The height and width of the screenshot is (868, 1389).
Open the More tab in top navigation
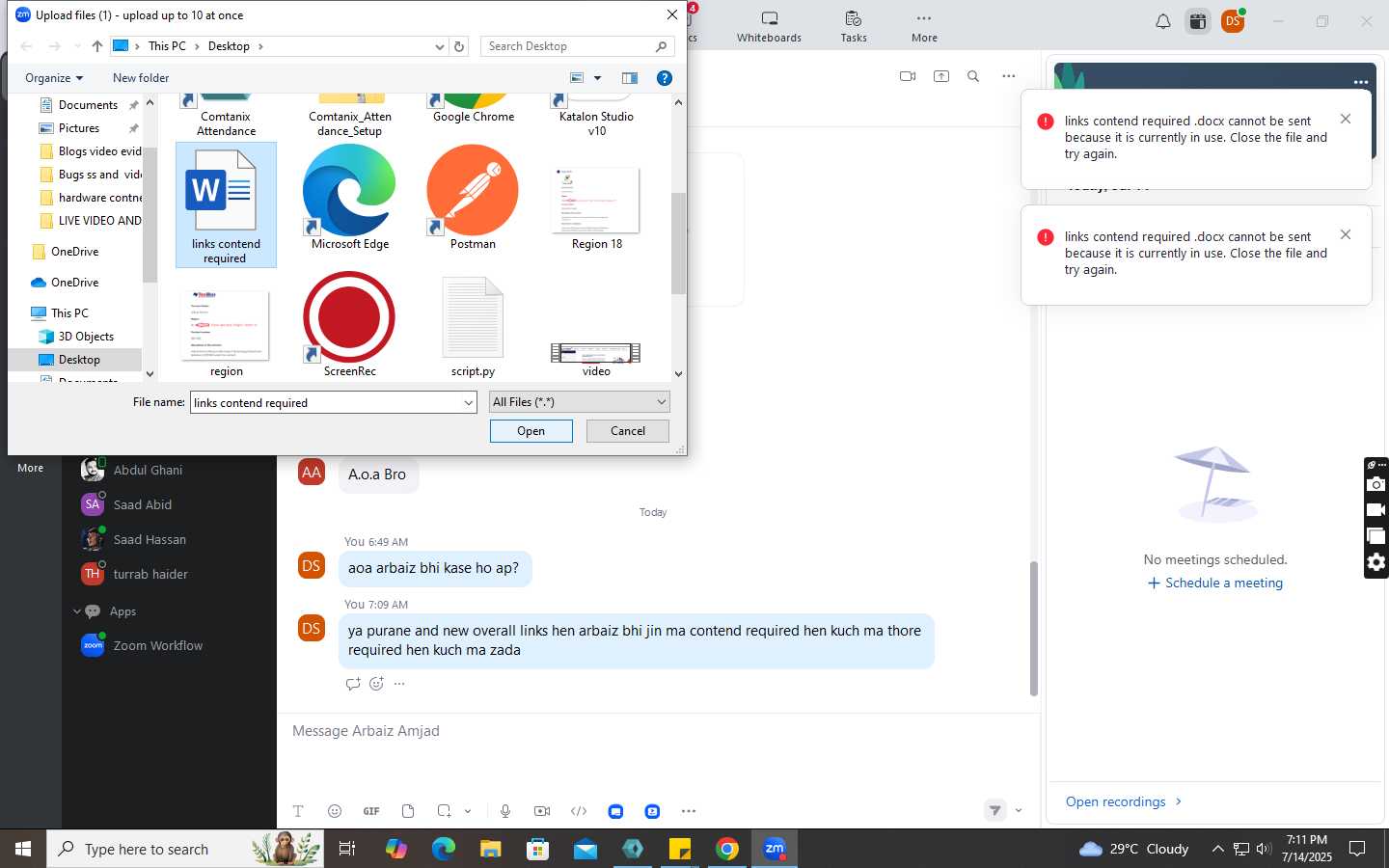[x=924, y=27]
